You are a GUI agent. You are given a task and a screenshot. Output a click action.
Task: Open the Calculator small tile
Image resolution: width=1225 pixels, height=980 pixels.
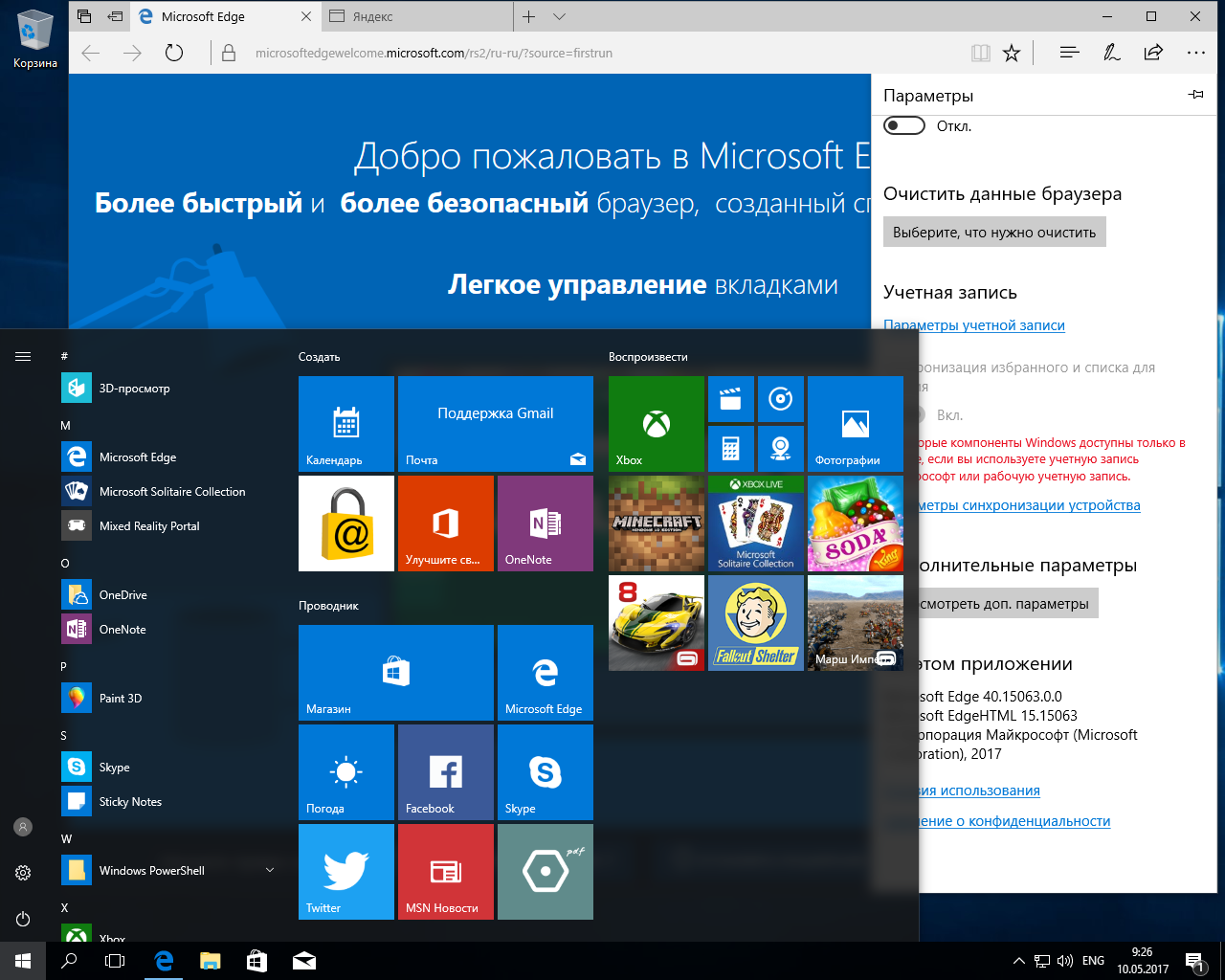tap(731, 449)
